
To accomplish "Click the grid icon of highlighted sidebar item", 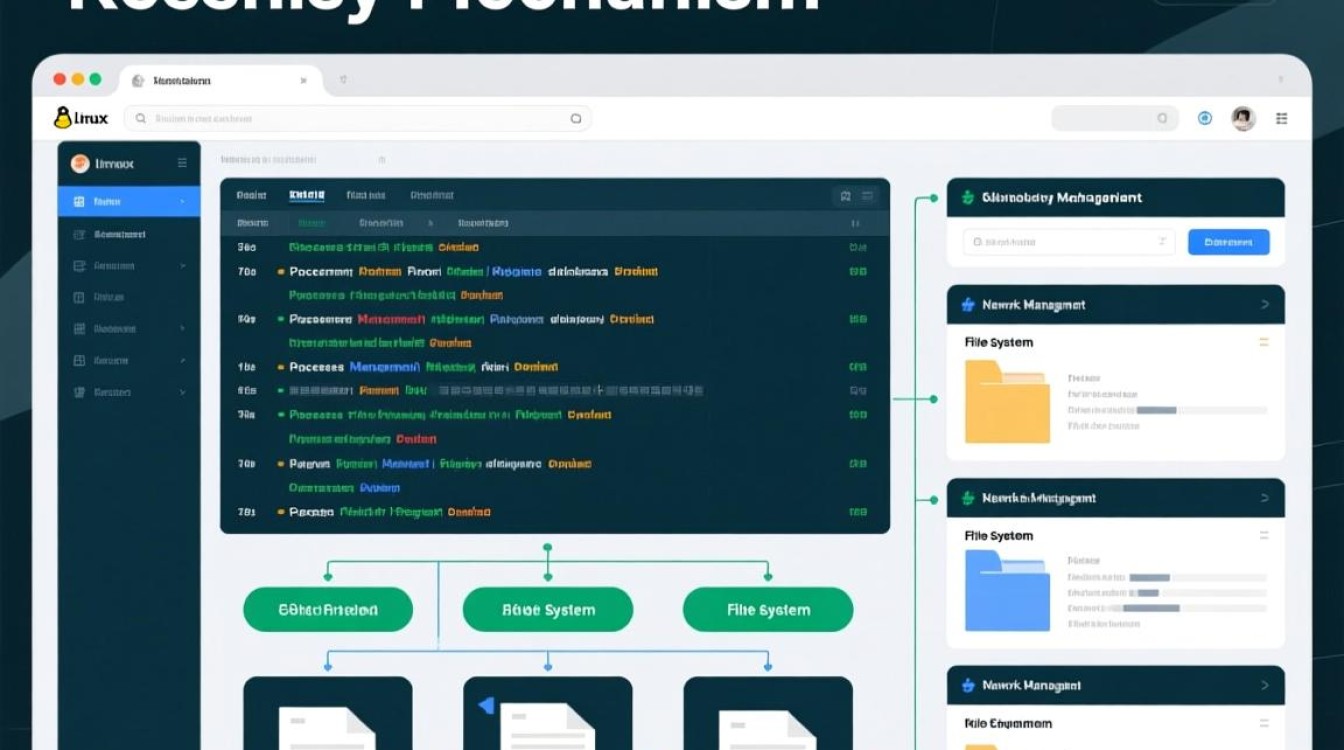I will [79, 202].
